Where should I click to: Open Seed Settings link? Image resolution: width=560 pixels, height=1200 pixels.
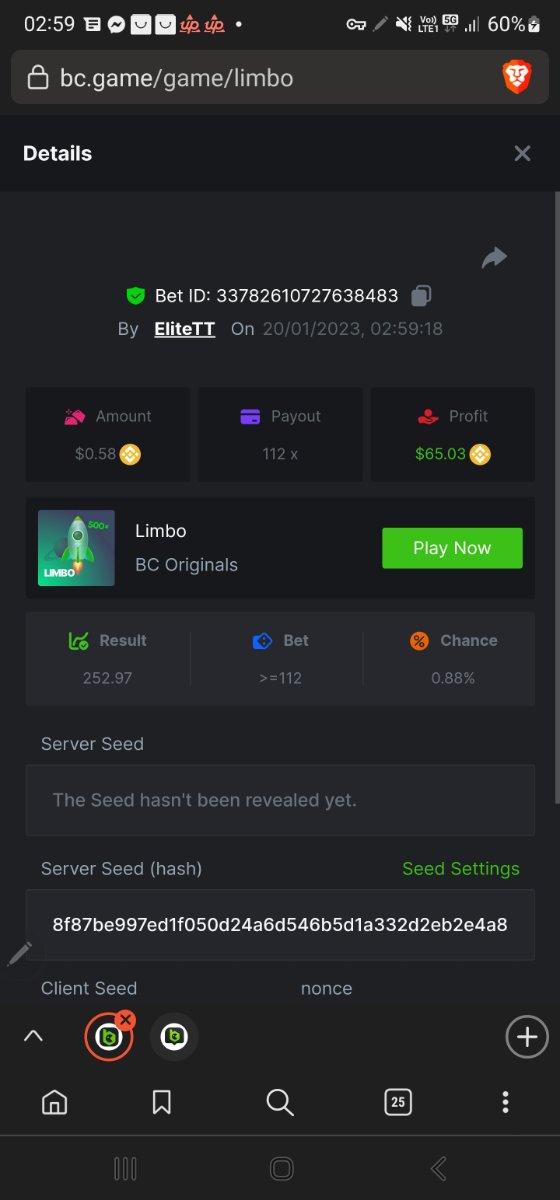click(x=461, y=869)
